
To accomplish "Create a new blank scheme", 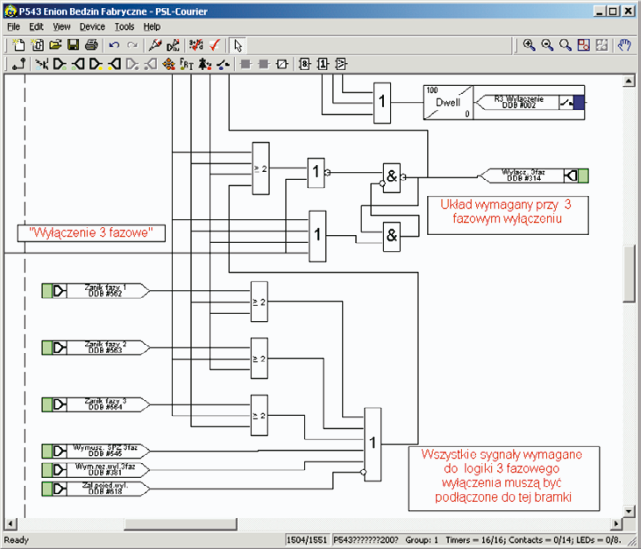I will (x=18, y=45).
